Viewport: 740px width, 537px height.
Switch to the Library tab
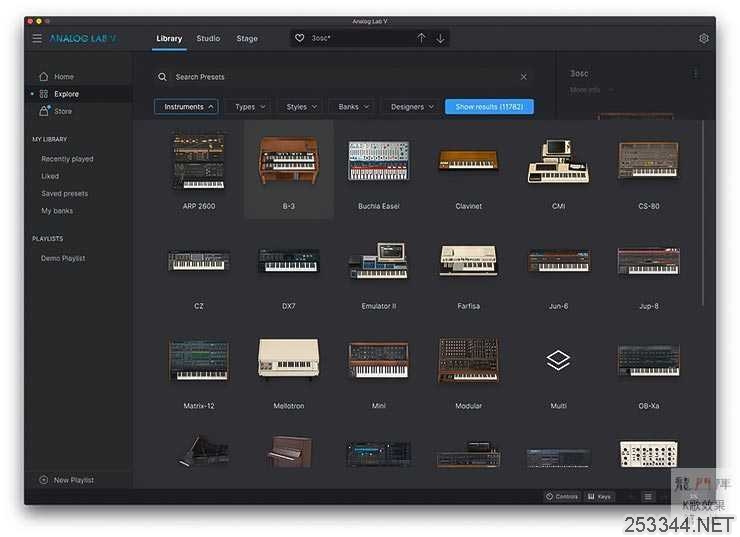[x=169, y=38]
